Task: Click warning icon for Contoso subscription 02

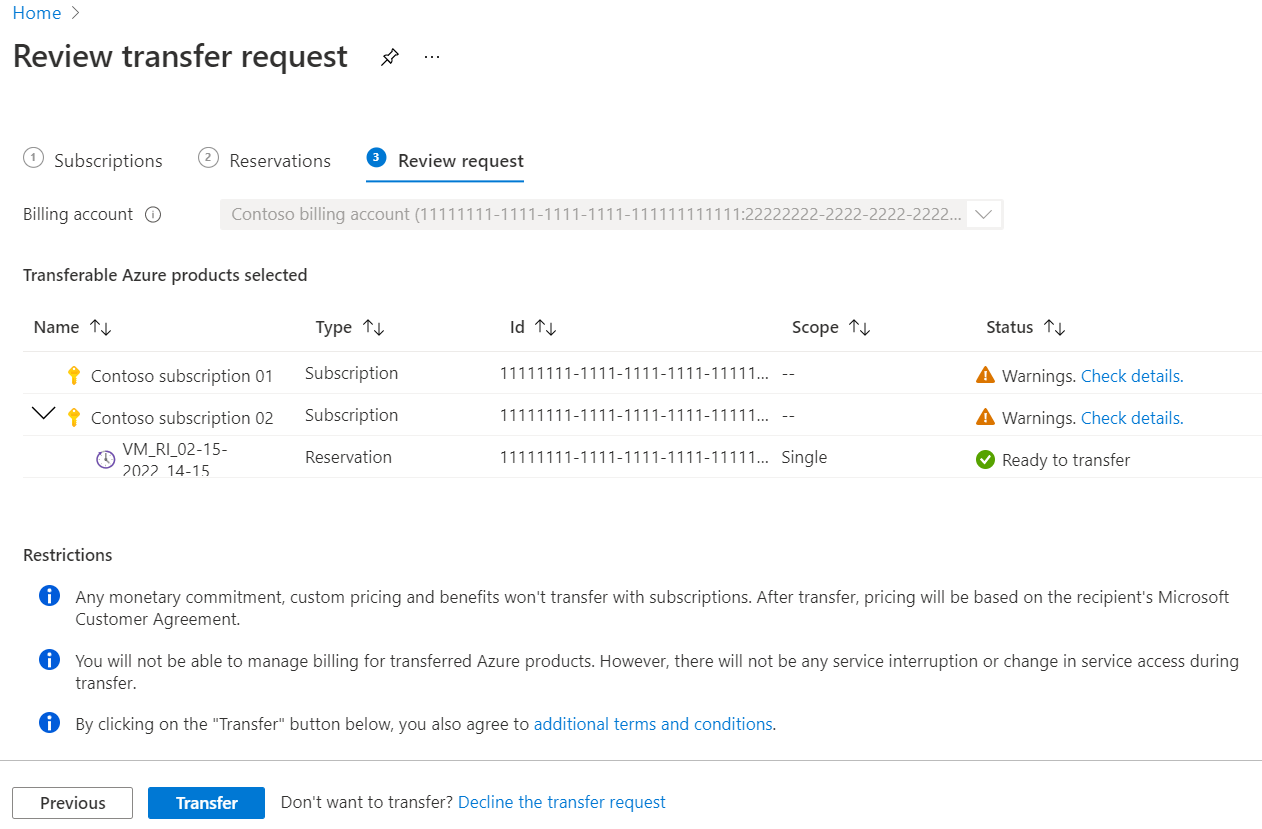Action: 985,418
